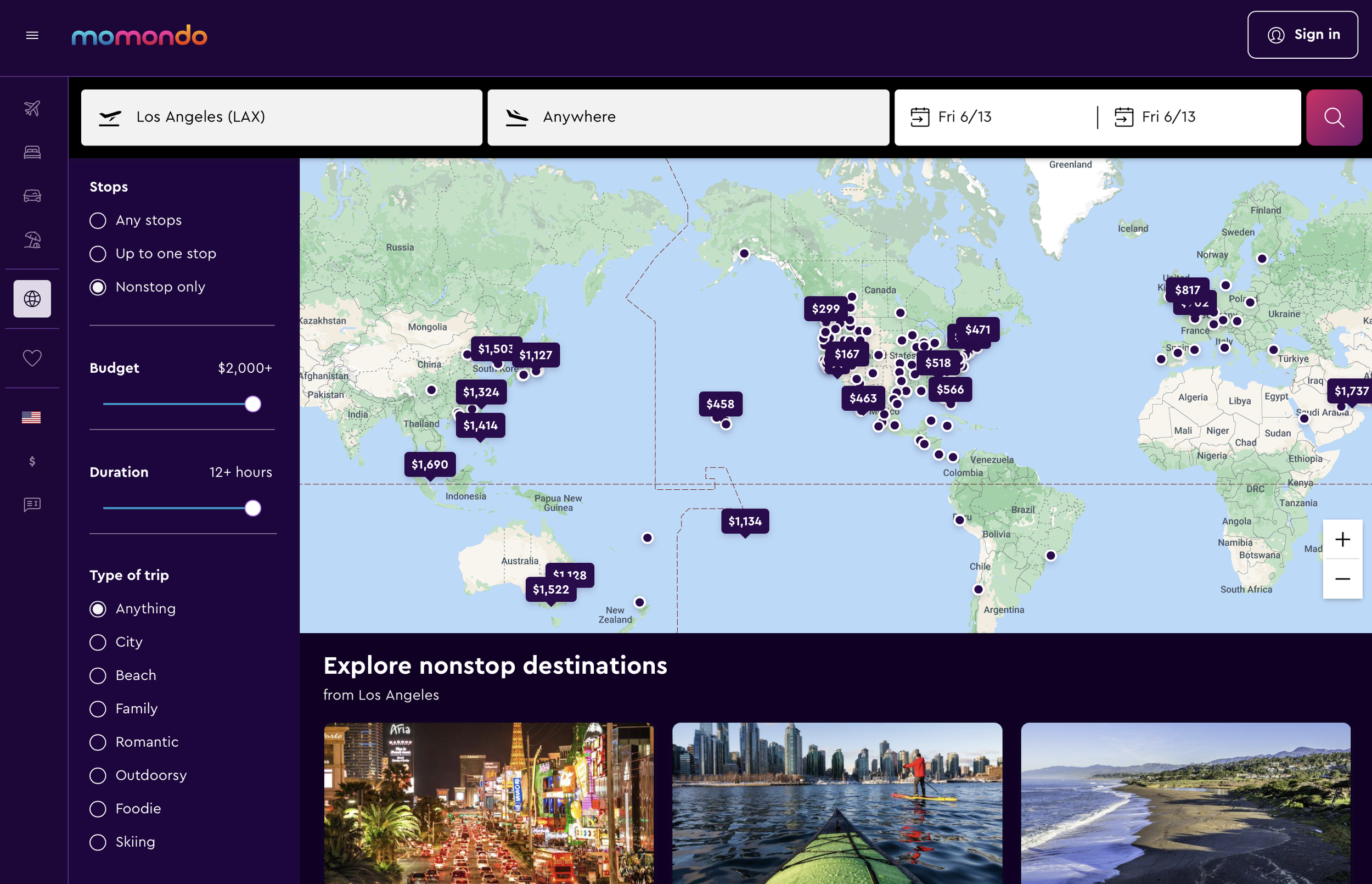Screen dimensions: 1372x884
Task: Open the kayak city skyline destination photo
Action: tap(837, 803)
